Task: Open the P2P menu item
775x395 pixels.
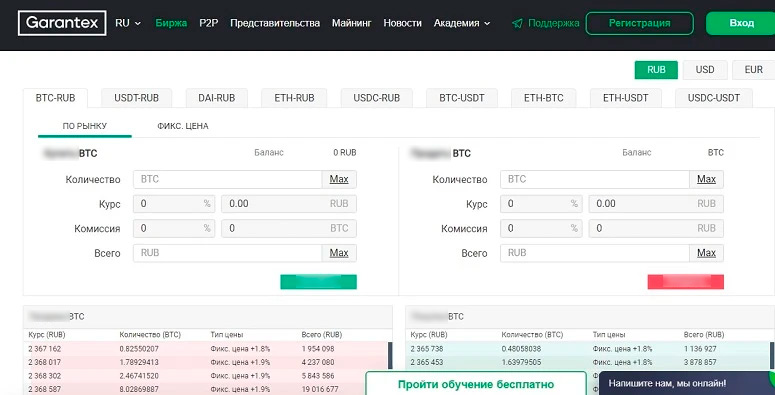Action: (209, 23)
